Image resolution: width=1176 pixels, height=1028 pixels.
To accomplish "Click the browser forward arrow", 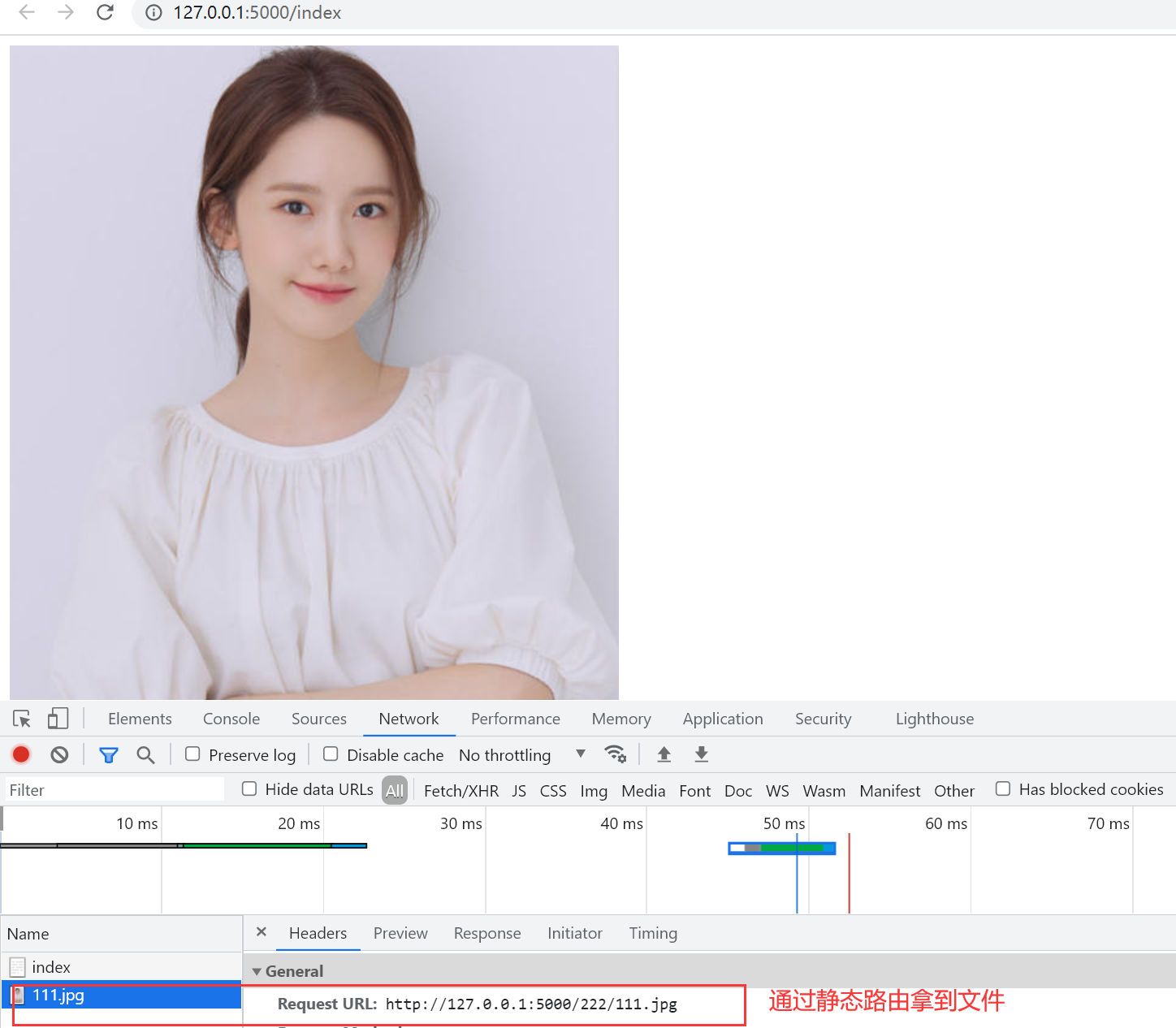I will tap(66, 12).
